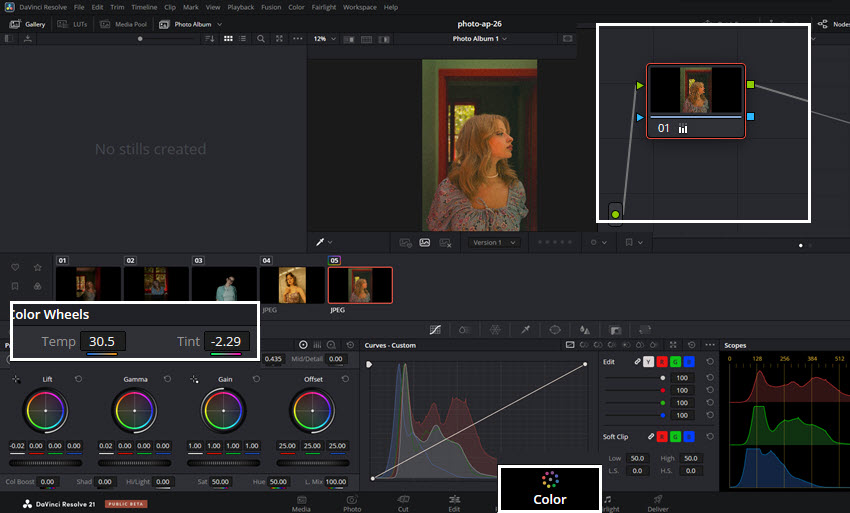850x513 pixels.
Task: Open the gallery three-dots options menu
Action: click(298, 39)
